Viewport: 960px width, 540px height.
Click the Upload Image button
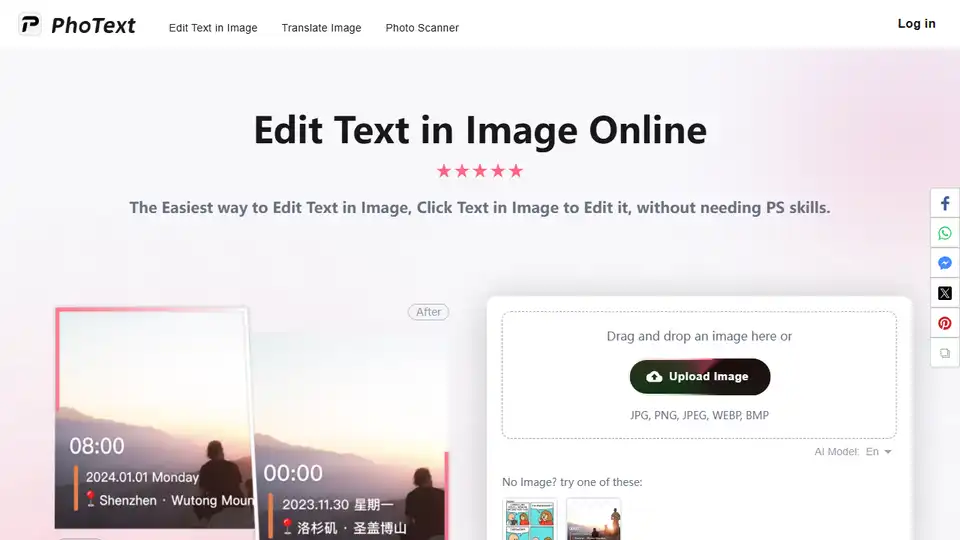[x=700, y=377]
